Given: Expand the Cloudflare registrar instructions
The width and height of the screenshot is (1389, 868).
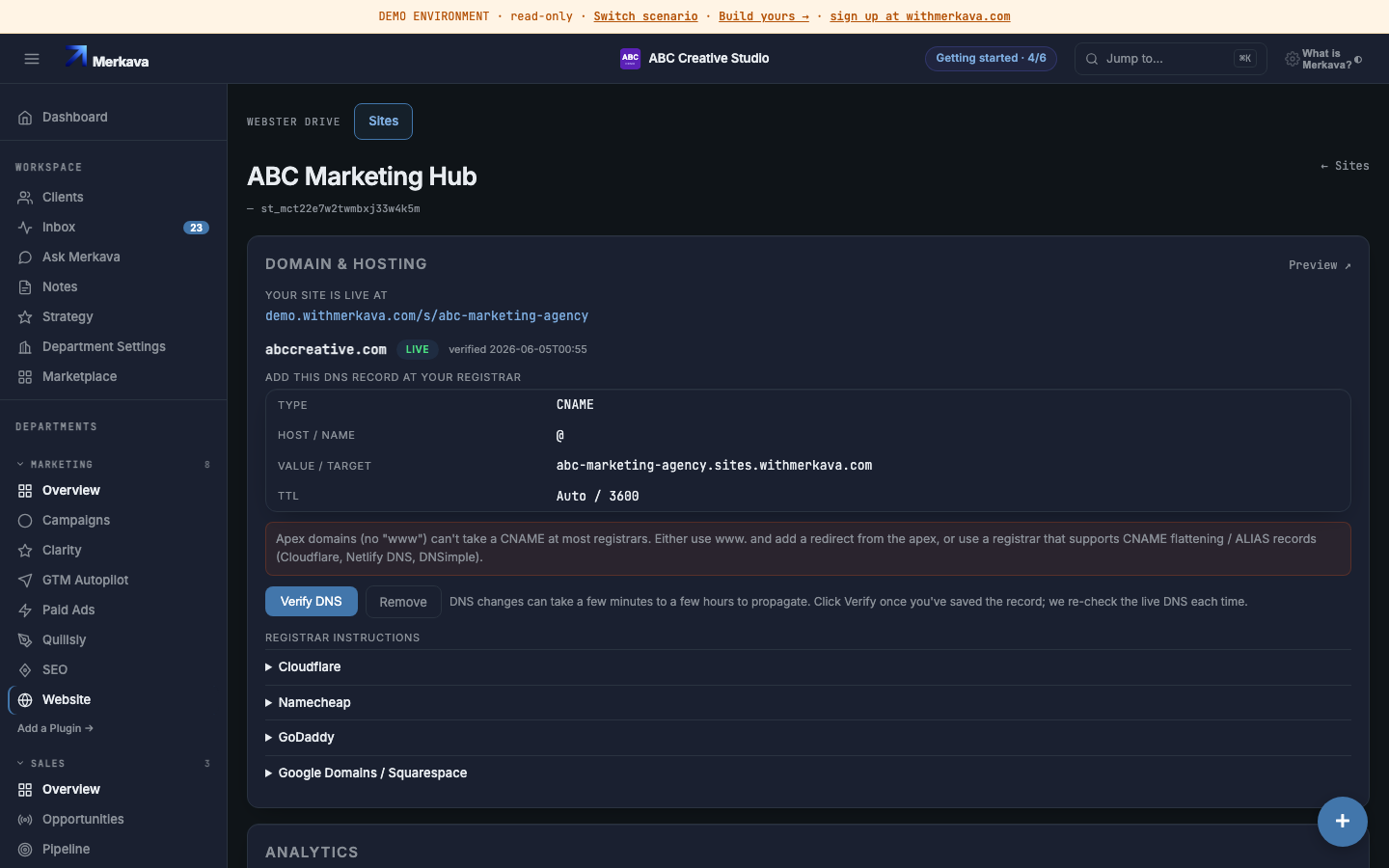Looking at the screenshot, I should click(x=808, y=667).
